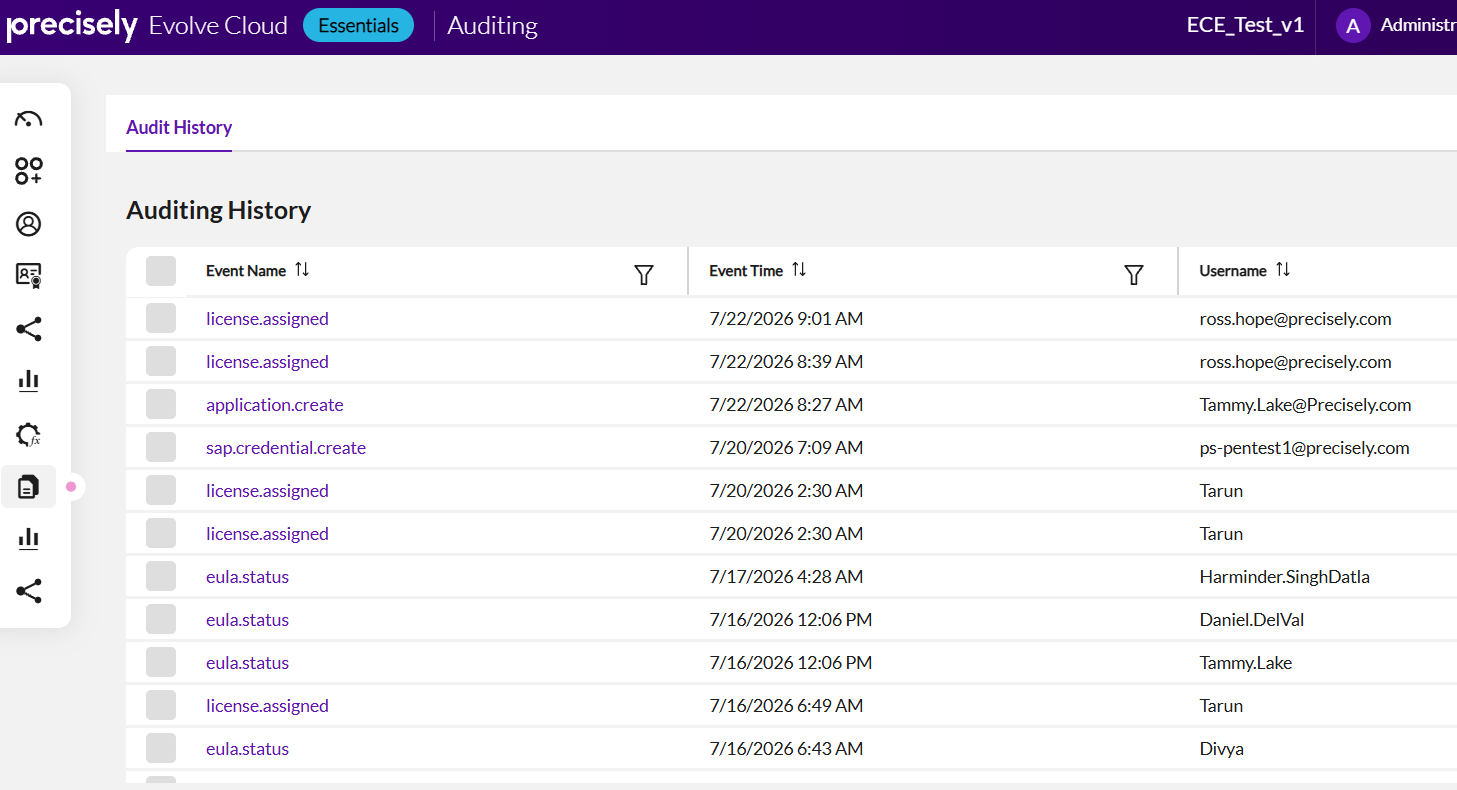Click username ps-pentest1@precisely.com
This screenshot has width=1457, height=790.
tap(1304, 448)
